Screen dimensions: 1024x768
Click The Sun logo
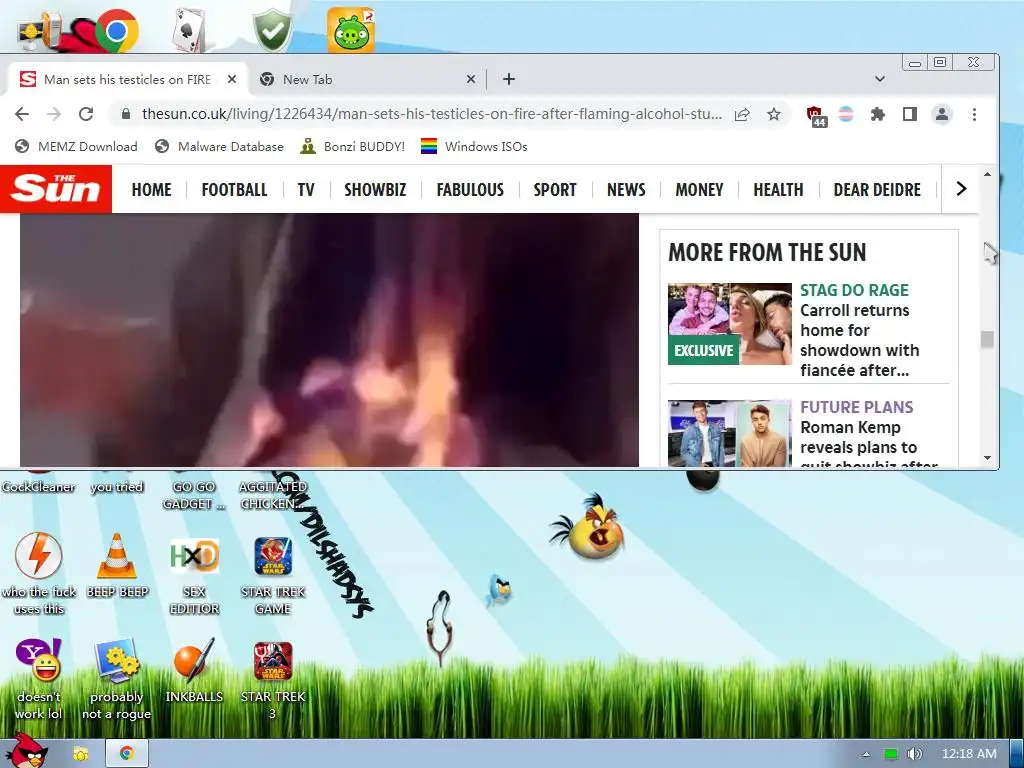[x=56, y=189]
